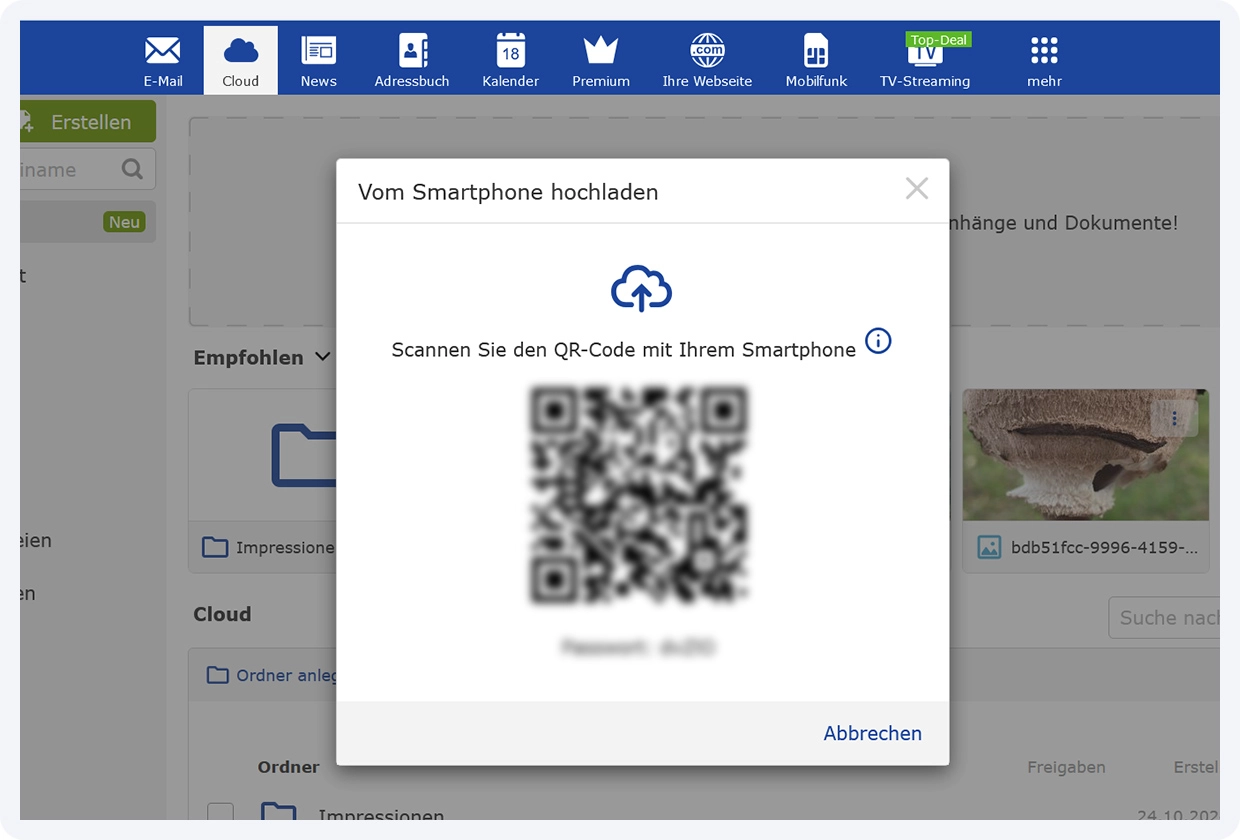Expand the Empfohlen dropdown
This screenshot has width=1240, height=840.
(x=322, y=356)
